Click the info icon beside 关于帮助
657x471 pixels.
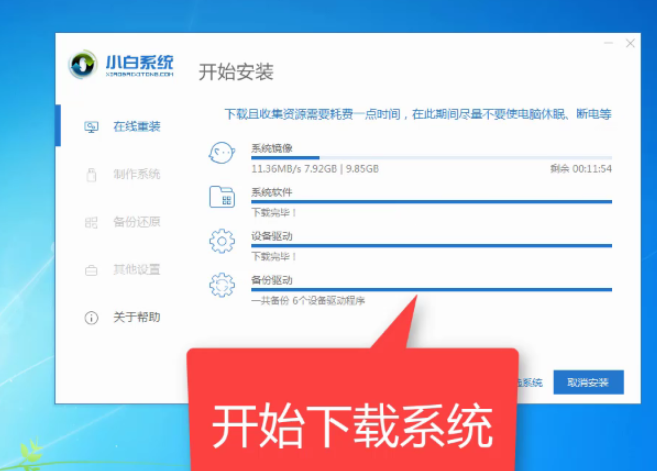pos(91,318)
